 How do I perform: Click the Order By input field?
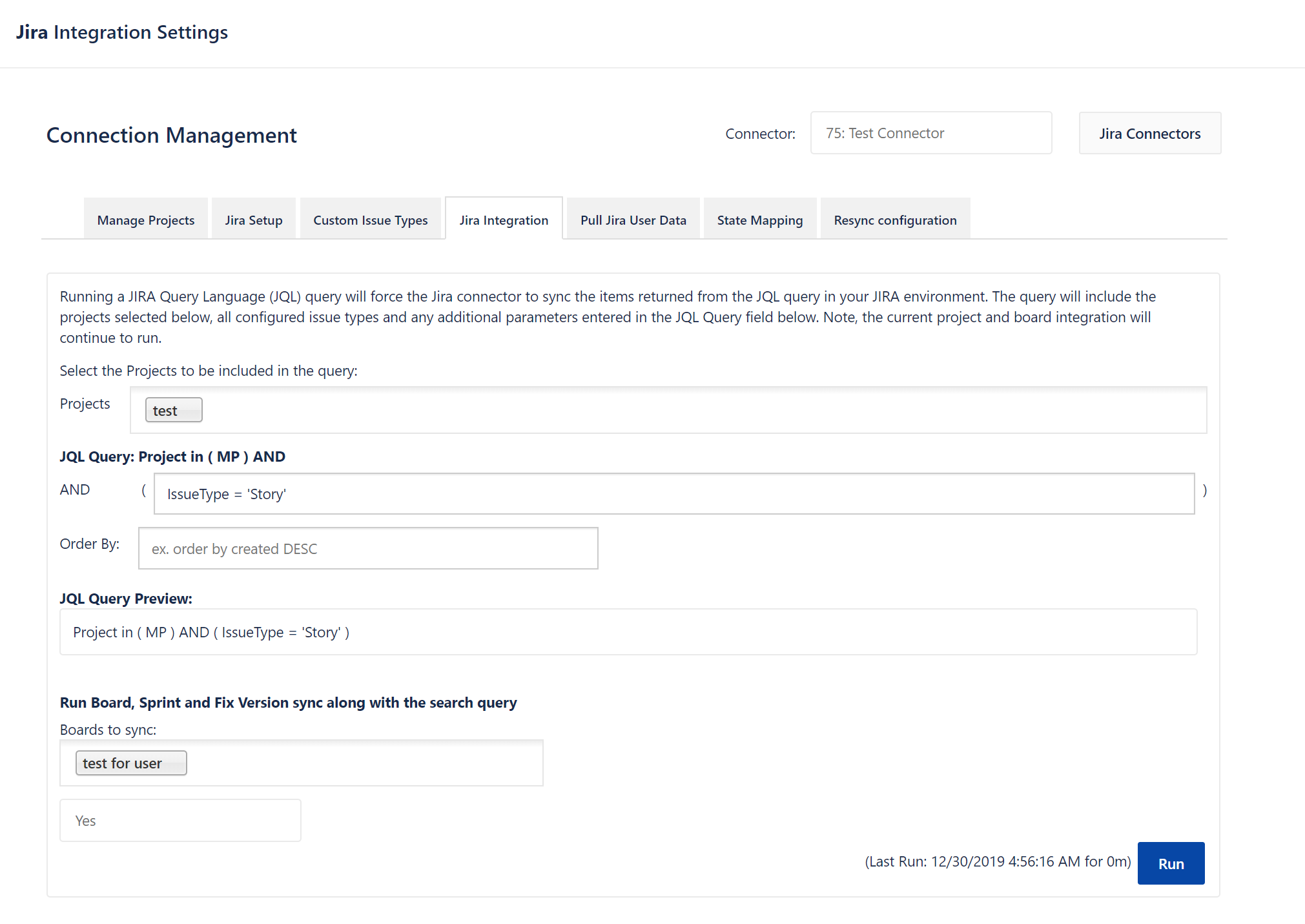(x=368, y=548)
